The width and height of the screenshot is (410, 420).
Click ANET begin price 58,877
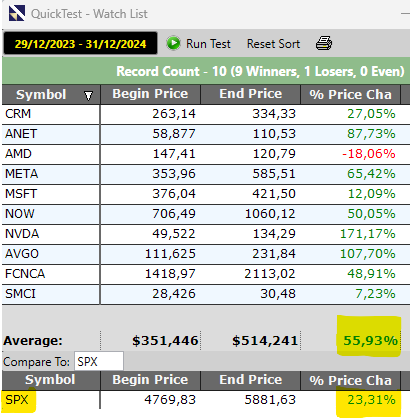pos(174,134)
